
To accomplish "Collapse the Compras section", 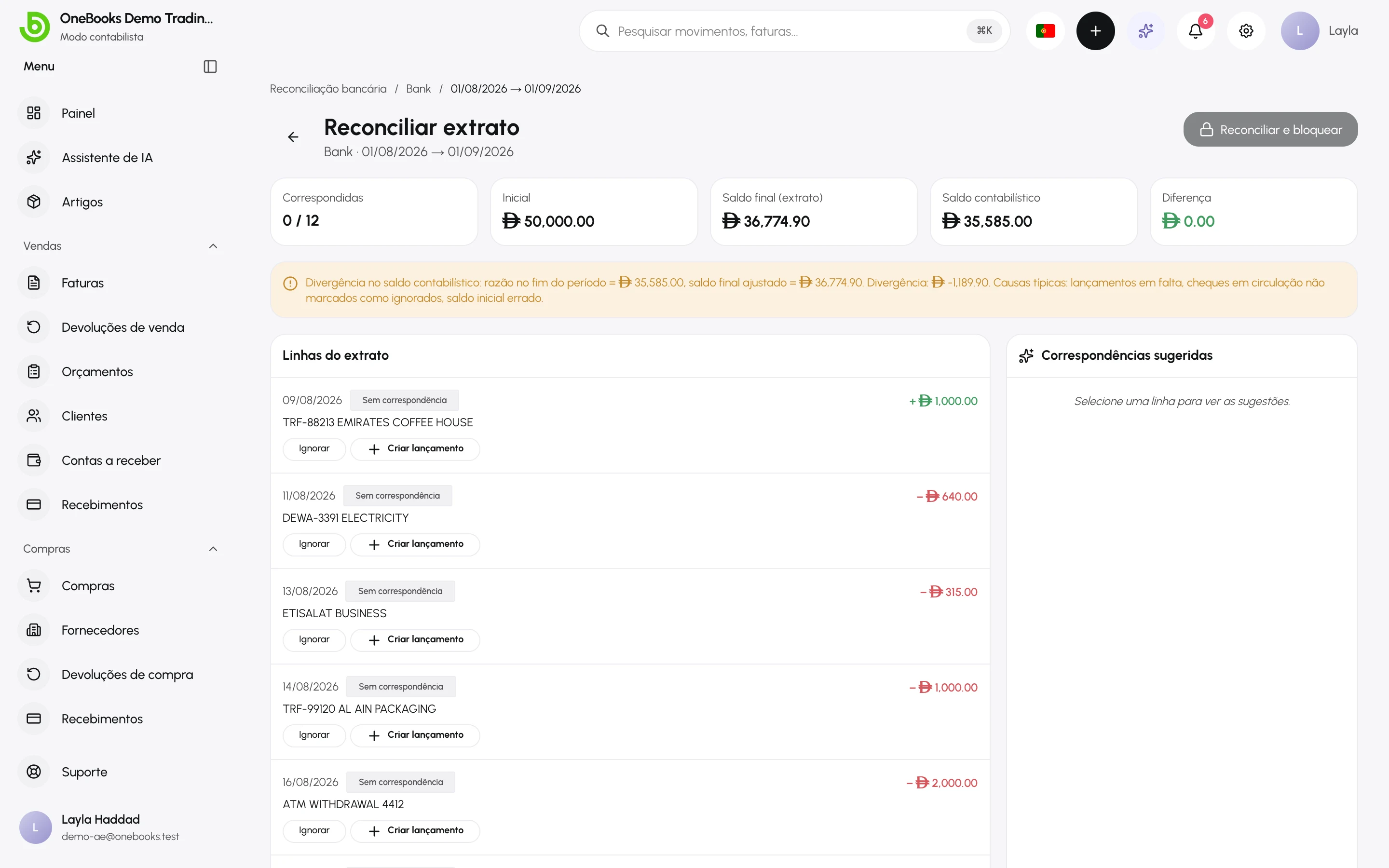I will coord(213,549).
